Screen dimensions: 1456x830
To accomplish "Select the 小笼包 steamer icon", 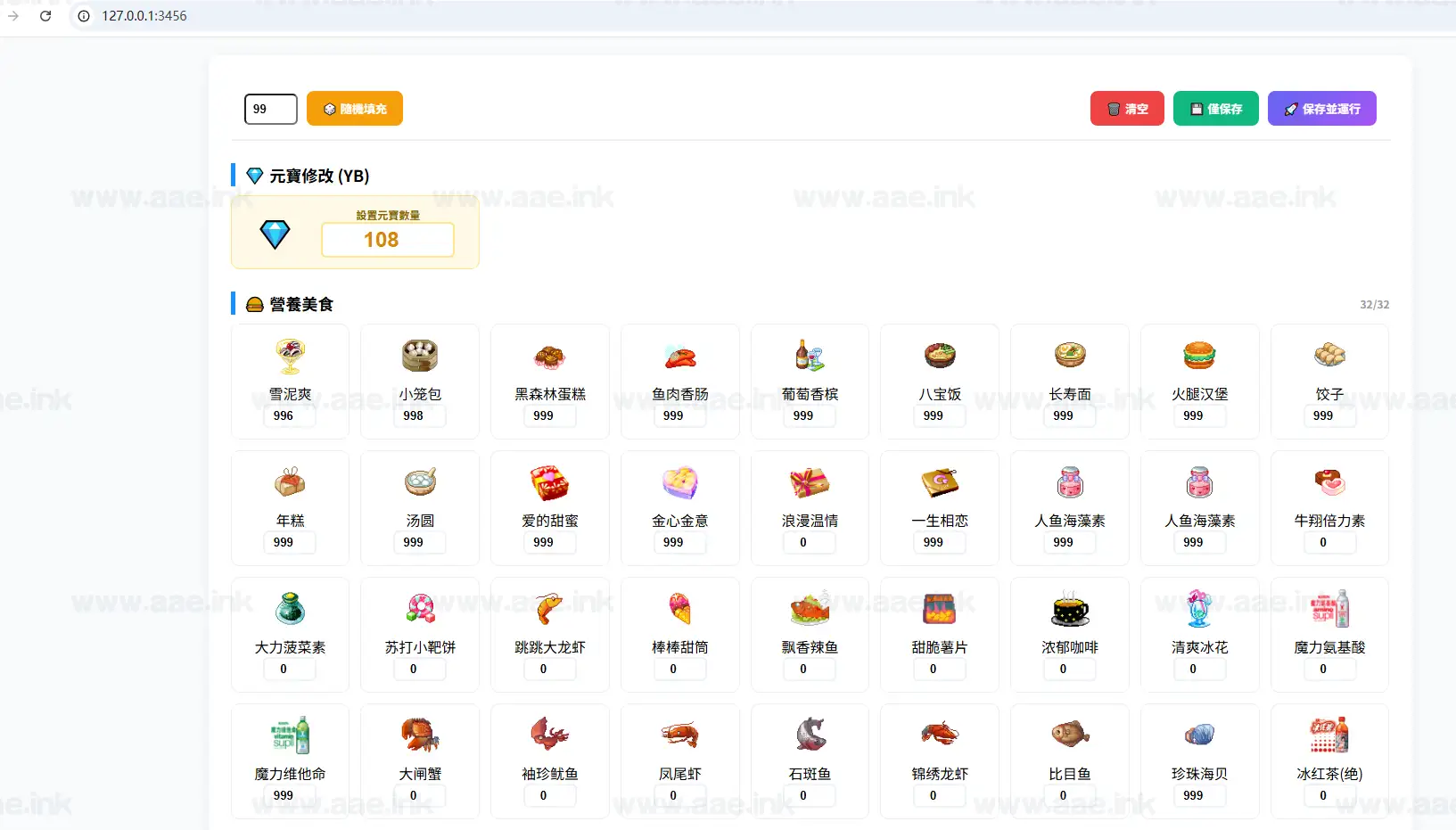I will click(420, 356).
